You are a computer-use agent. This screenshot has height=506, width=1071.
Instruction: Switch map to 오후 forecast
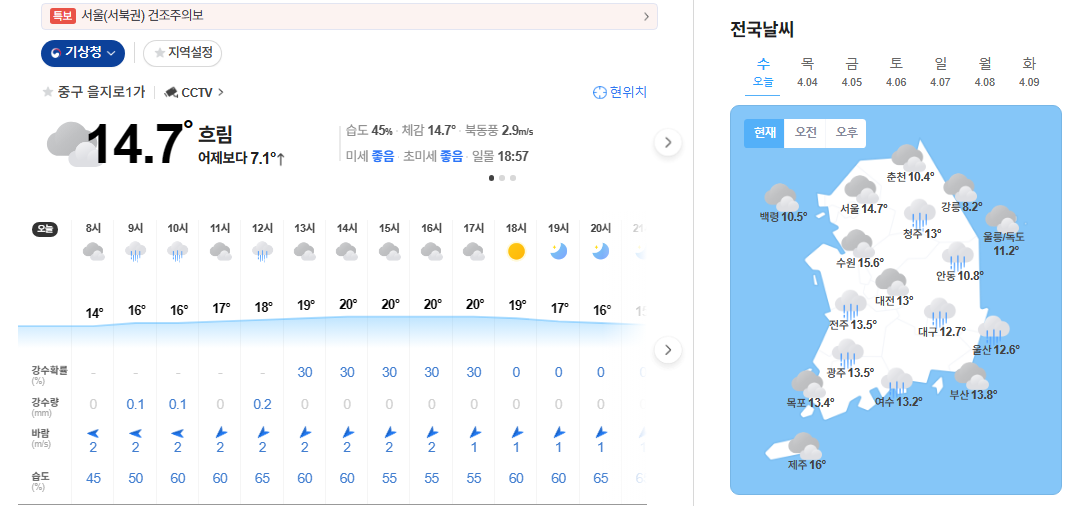pos(846,133)
